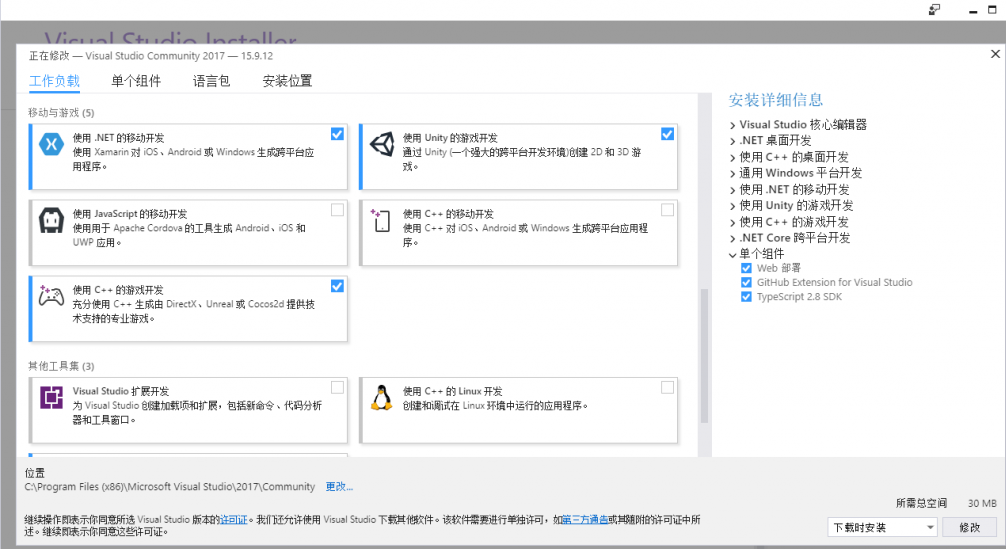Screen dimensions: 1006x549
Task: Expand 使用 Unity 的游戏开发 details
Action: pos(733,206)
